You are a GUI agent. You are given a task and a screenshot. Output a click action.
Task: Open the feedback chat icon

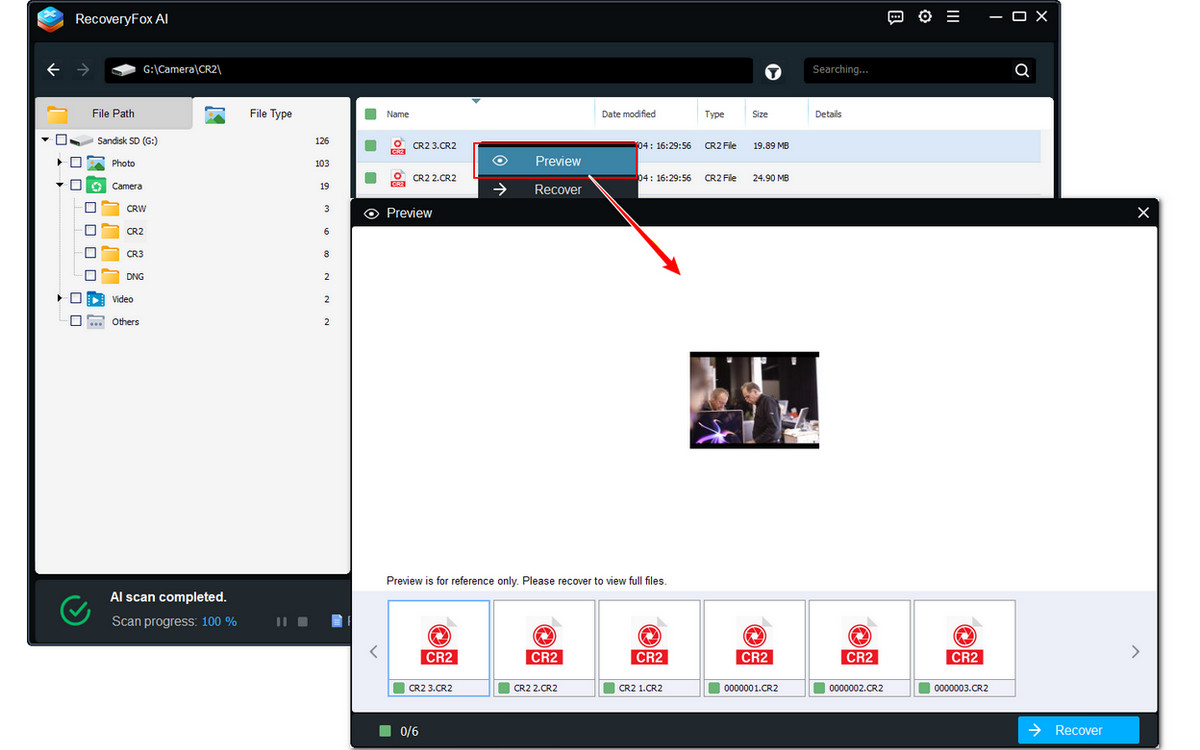[896, 17]
